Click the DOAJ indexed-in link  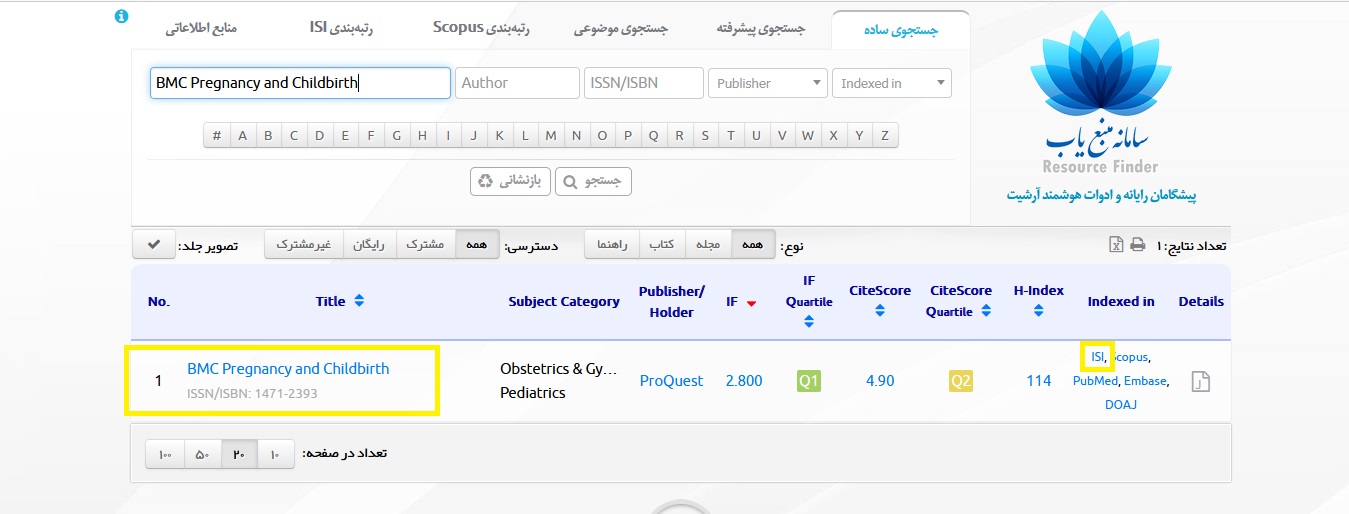coord(1121,404)
